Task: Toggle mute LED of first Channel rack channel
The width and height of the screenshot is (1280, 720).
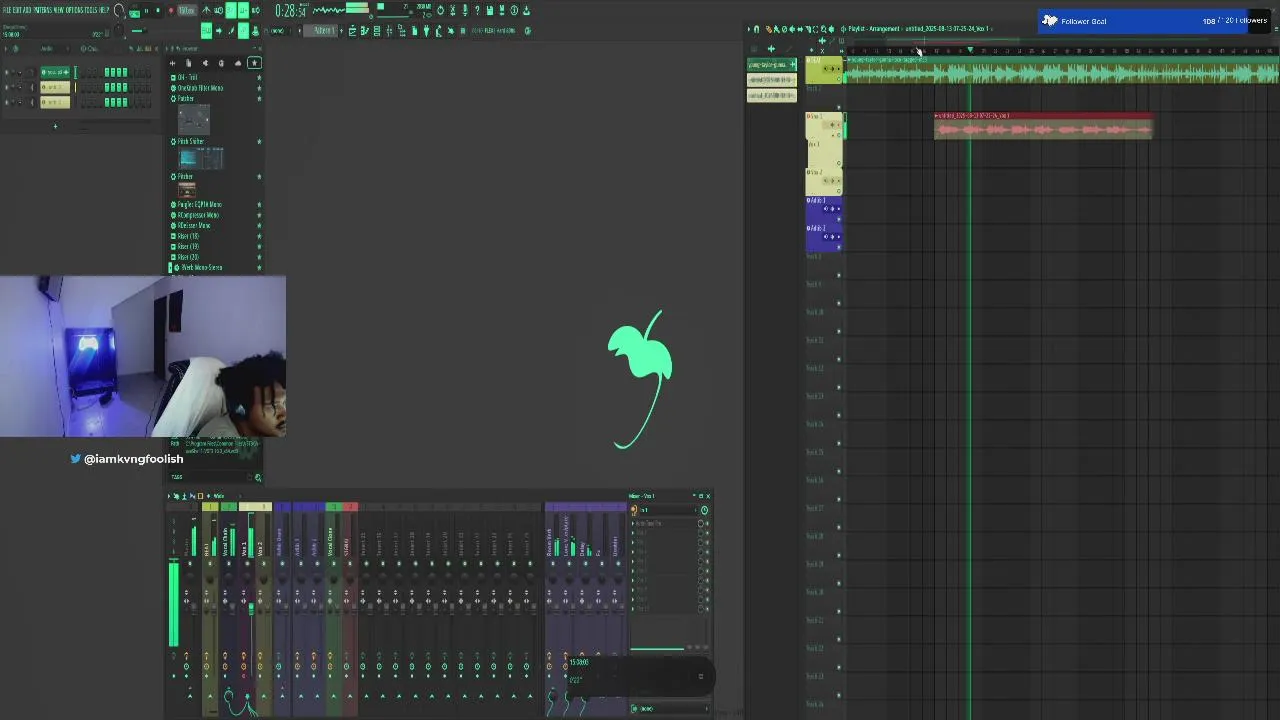Action: pyautogui.click(x=7, y=72)
